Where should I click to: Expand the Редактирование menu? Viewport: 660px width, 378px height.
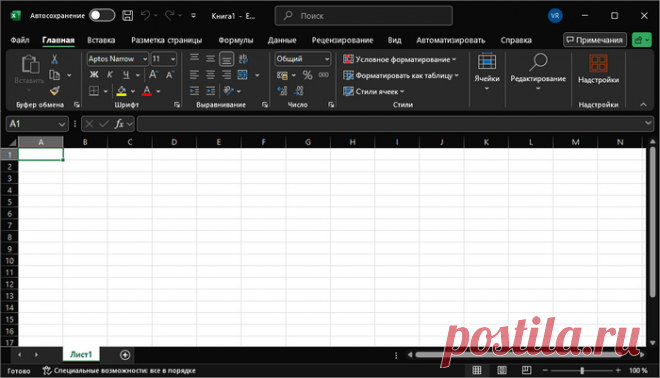pos(538,72)
